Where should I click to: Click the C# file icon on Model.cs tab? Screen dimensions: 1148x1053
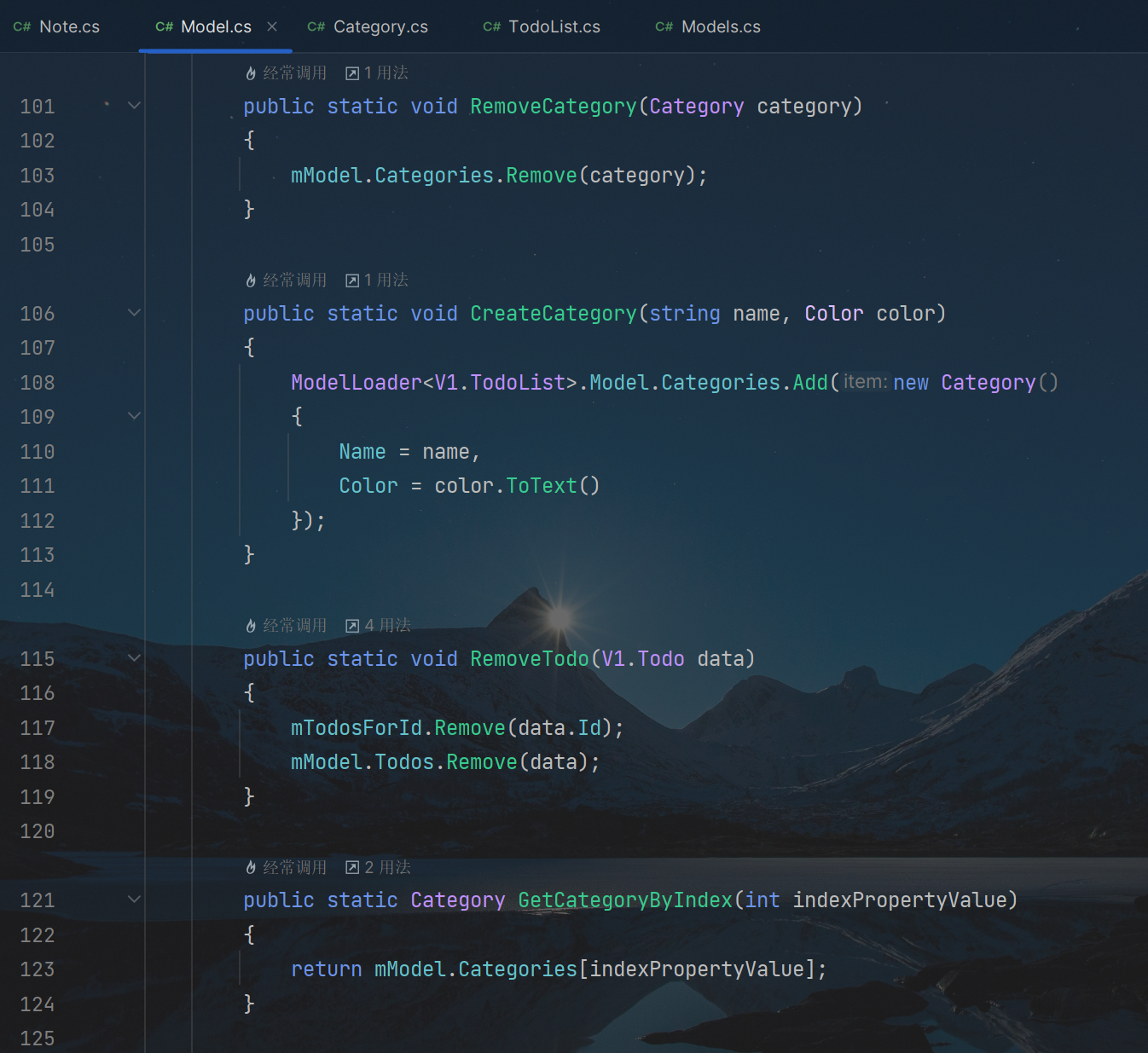[165, 26]
